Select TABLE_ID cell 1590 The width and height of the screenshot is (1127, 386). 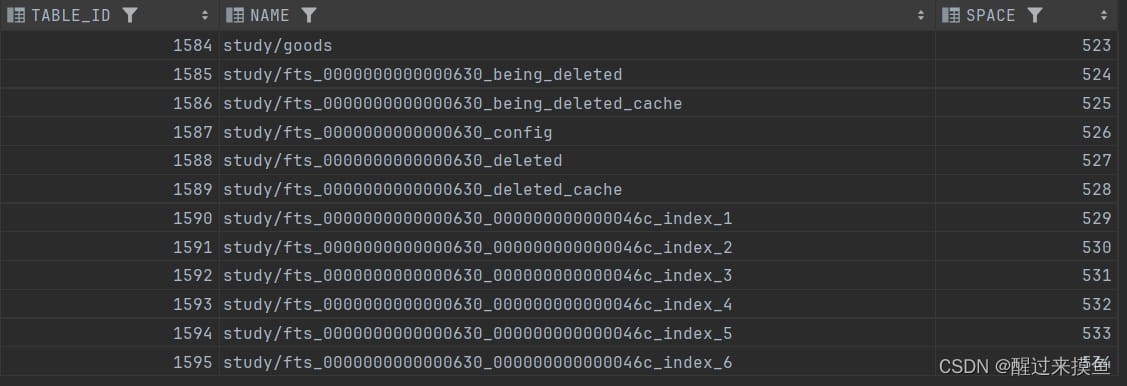109,219
